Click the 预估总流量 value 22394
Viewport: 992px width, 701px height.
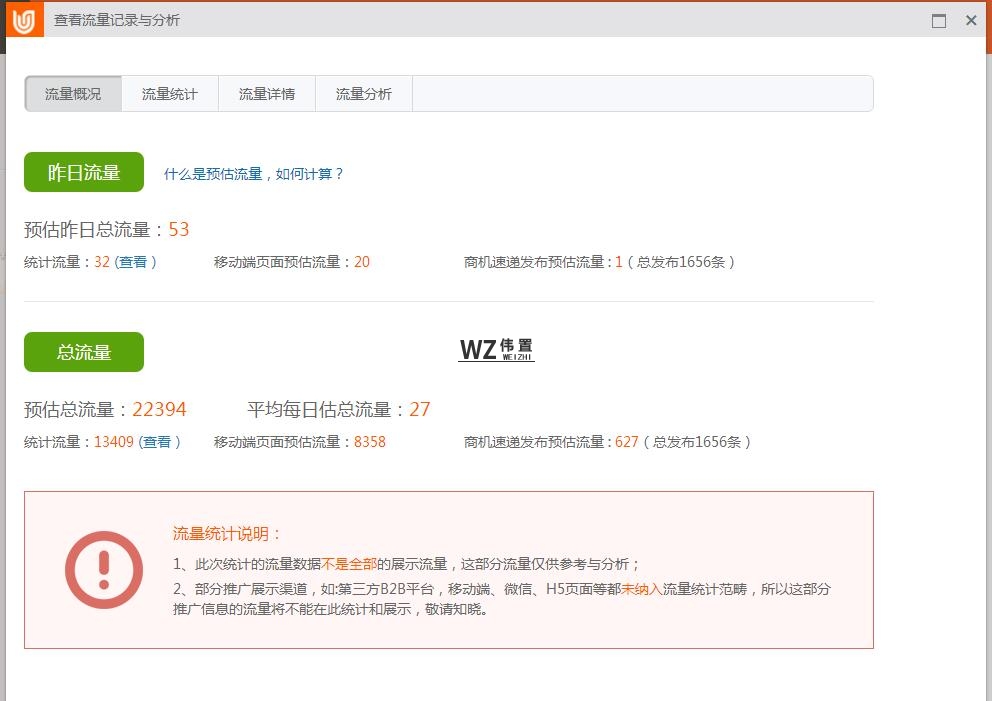[159, 410]
